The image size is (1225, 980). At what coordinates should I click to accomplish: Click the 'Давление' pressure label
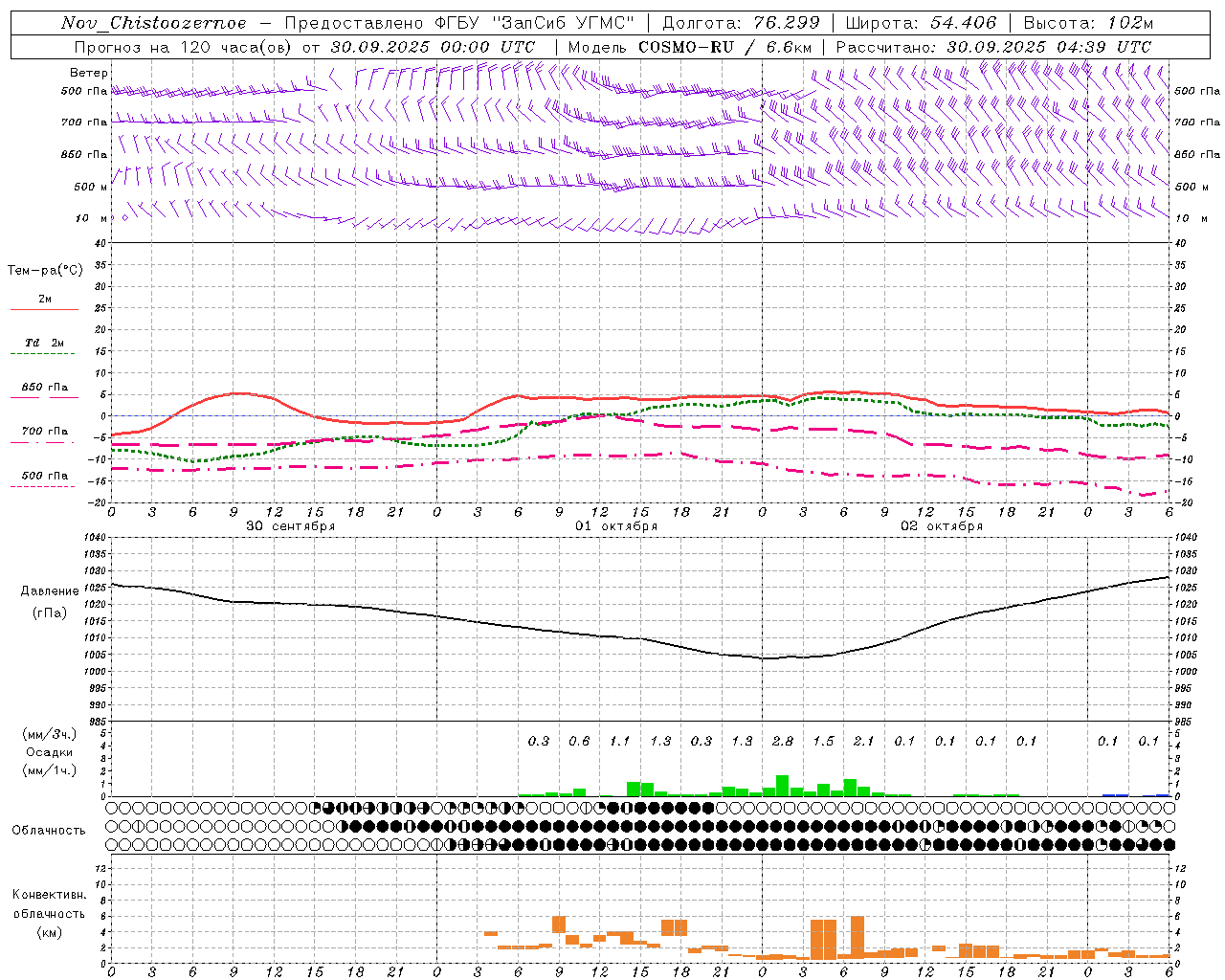tap(50, 591)
